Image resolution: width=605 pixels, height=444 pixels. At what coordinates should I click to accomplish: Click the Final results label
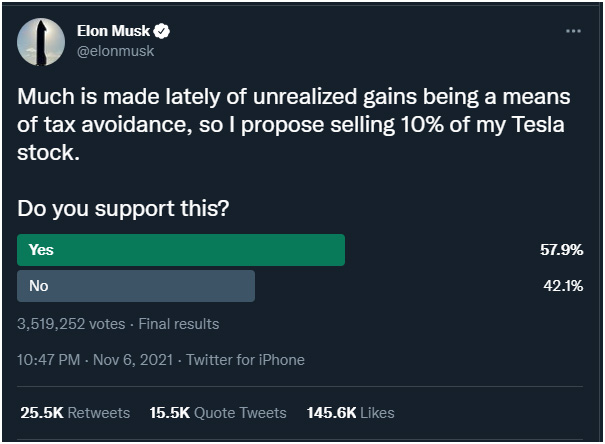pyautogui.click(x=179, y=324)
